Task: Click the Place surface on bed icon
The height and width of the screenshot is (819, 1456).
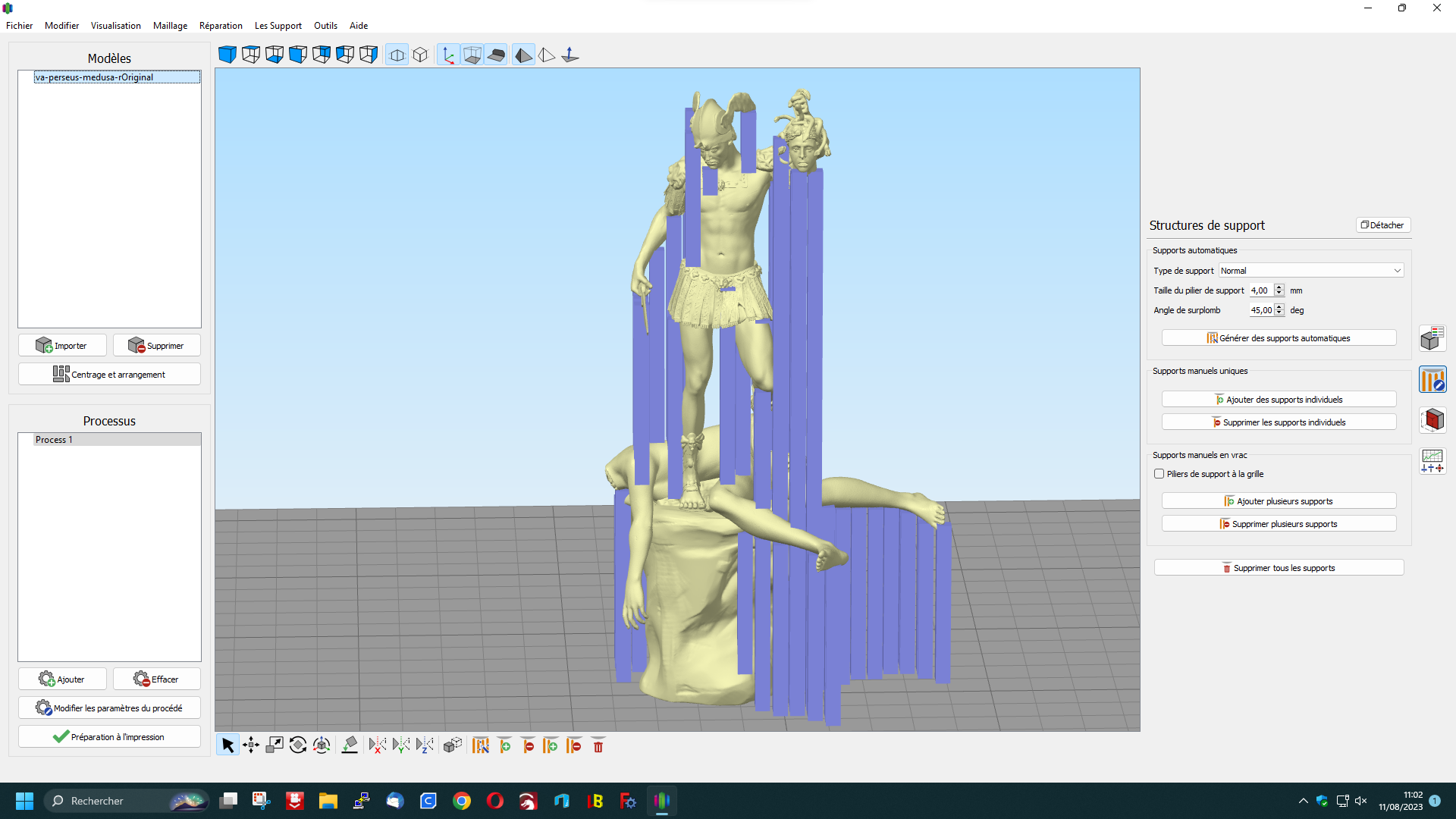Action: (350, 746)
